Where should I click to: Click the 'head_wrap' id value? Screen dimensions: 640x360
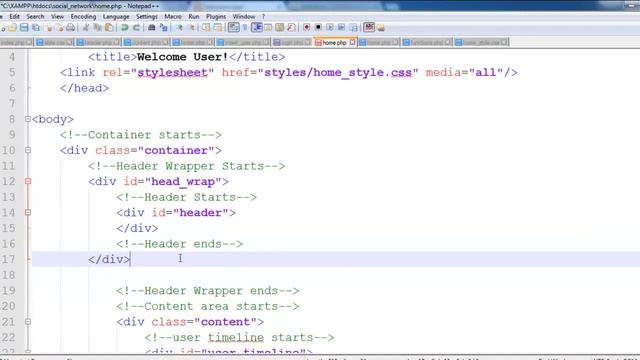[183, 182]
